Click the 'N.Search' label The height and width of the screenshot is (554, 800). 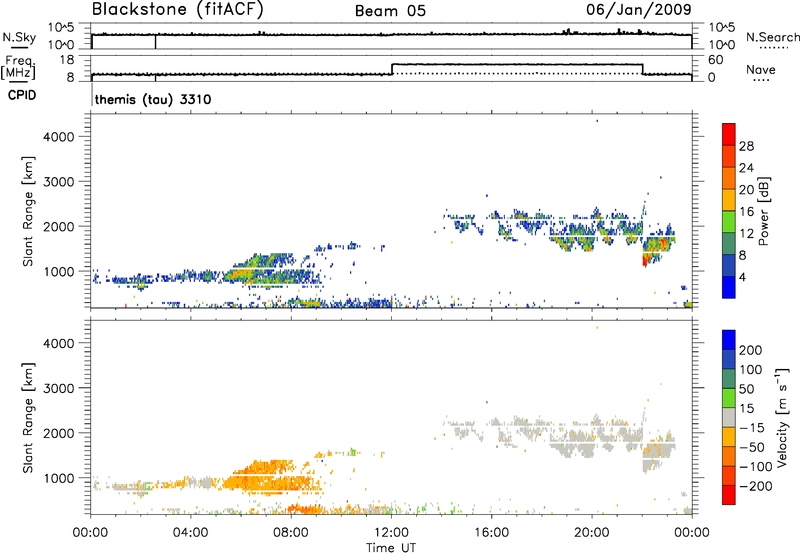click(772, 37)
